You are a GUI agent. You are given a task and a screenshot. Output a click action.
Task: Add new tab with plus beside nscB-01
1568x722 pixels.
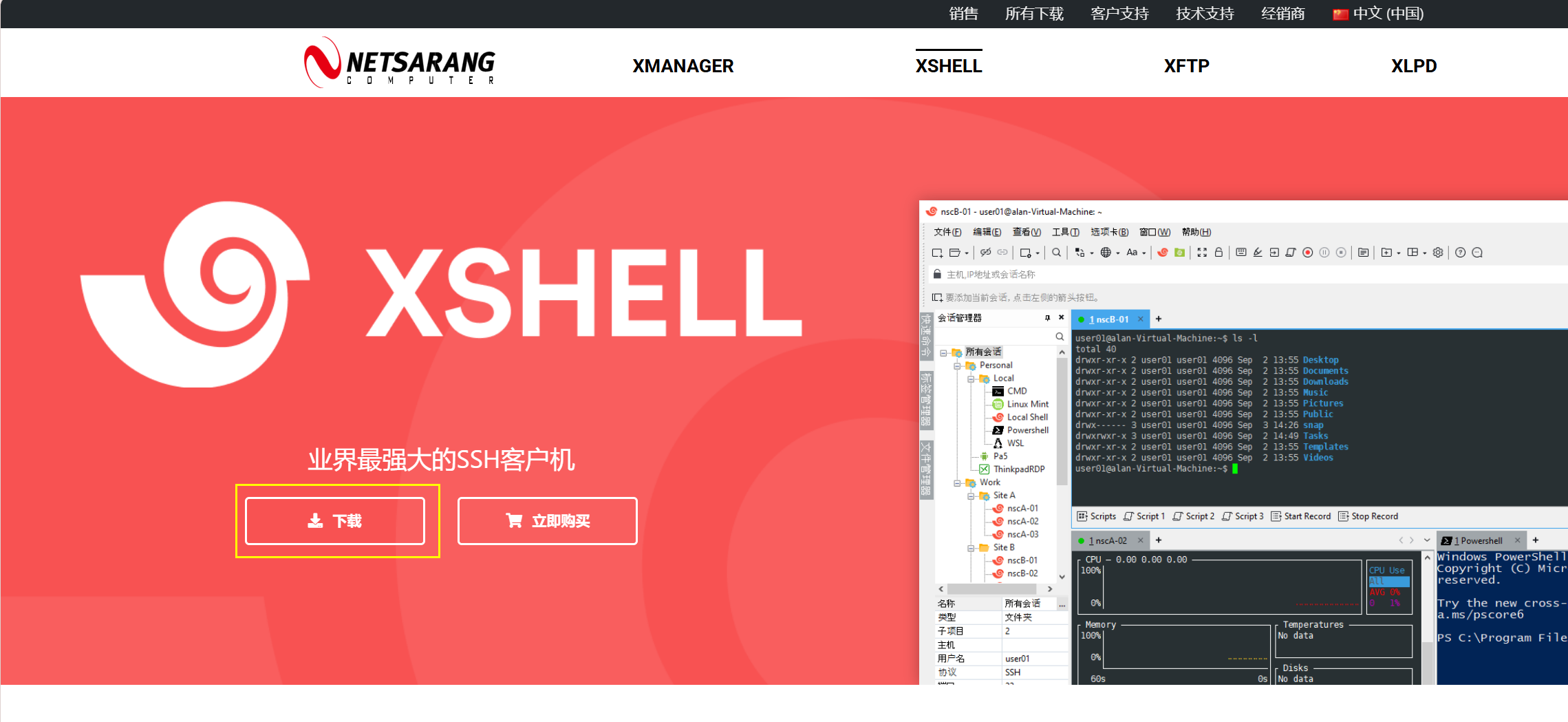(1159, 319)
